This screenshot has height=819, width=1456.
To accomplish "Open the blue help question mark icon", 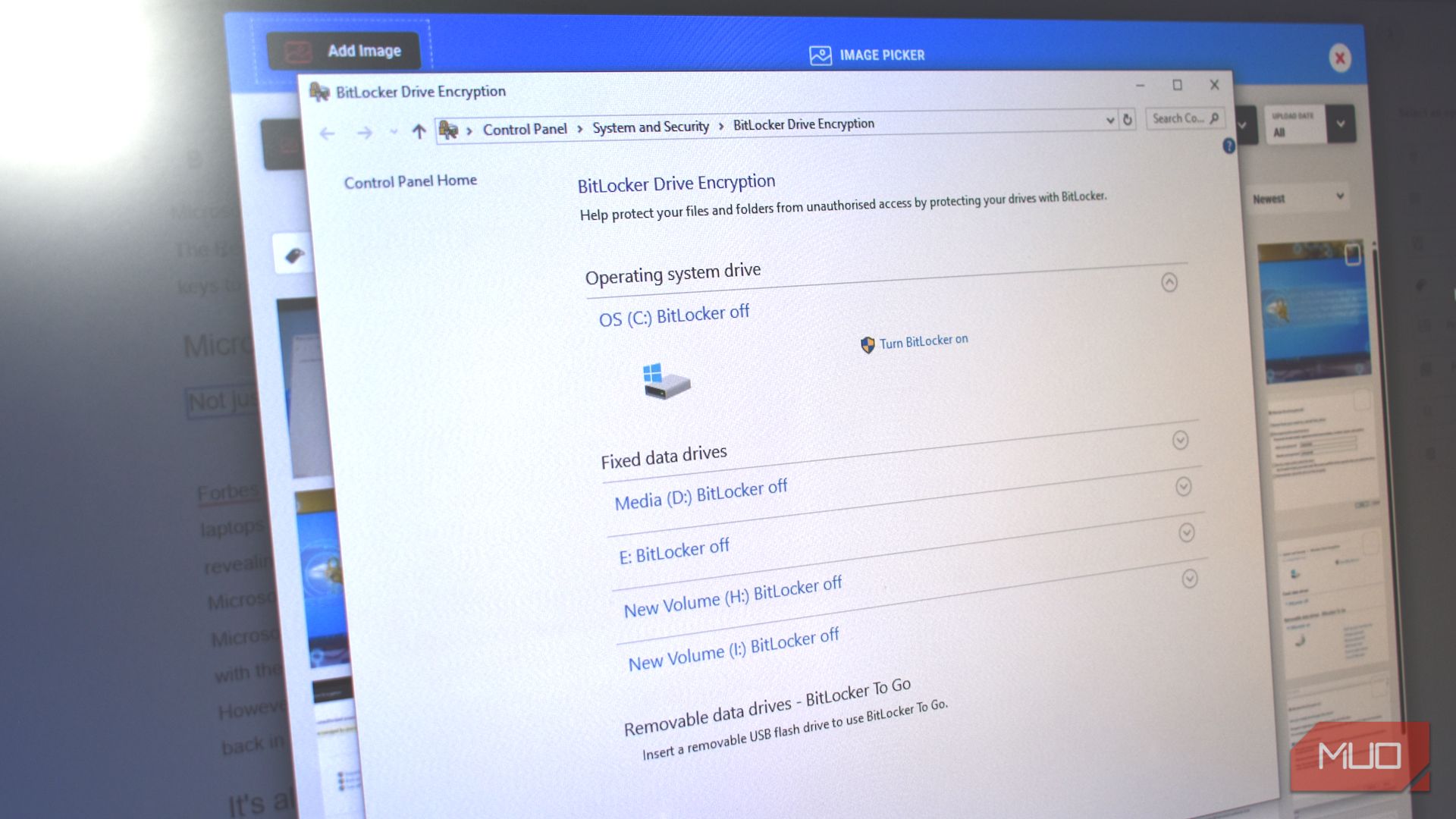I will click(1229, 146).
